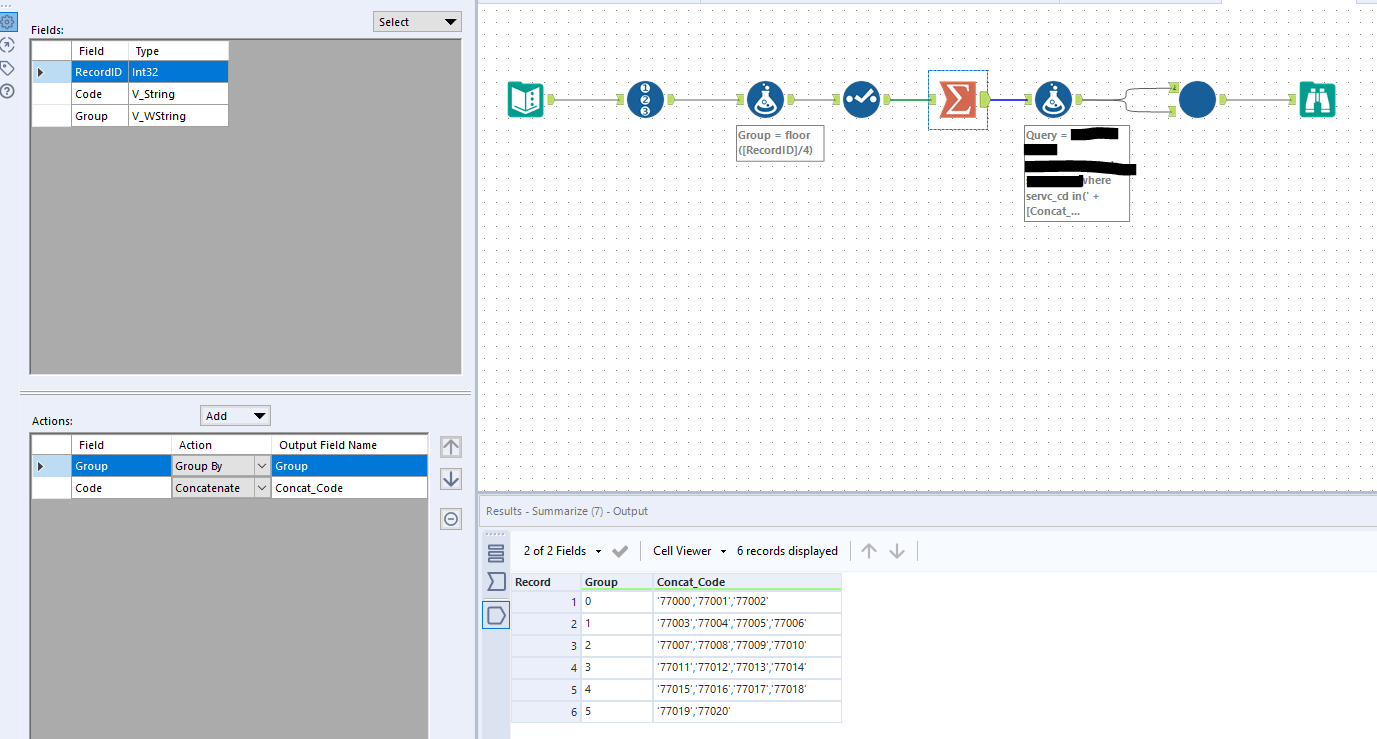Screen dimensions: 1377x739
Task: Remove selected action with minus button
Action: pyautogui.click(x=451, y=519)
